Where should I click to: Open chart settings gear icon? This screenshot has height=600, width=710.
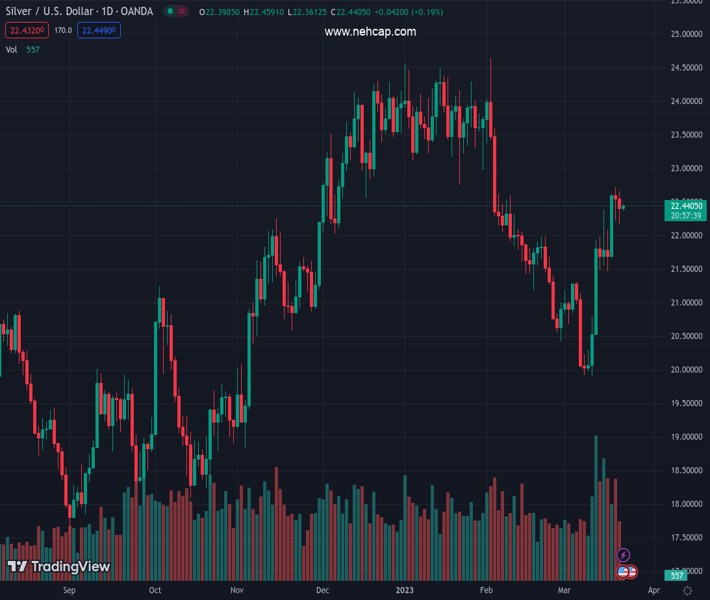click(x=687, y=591)
